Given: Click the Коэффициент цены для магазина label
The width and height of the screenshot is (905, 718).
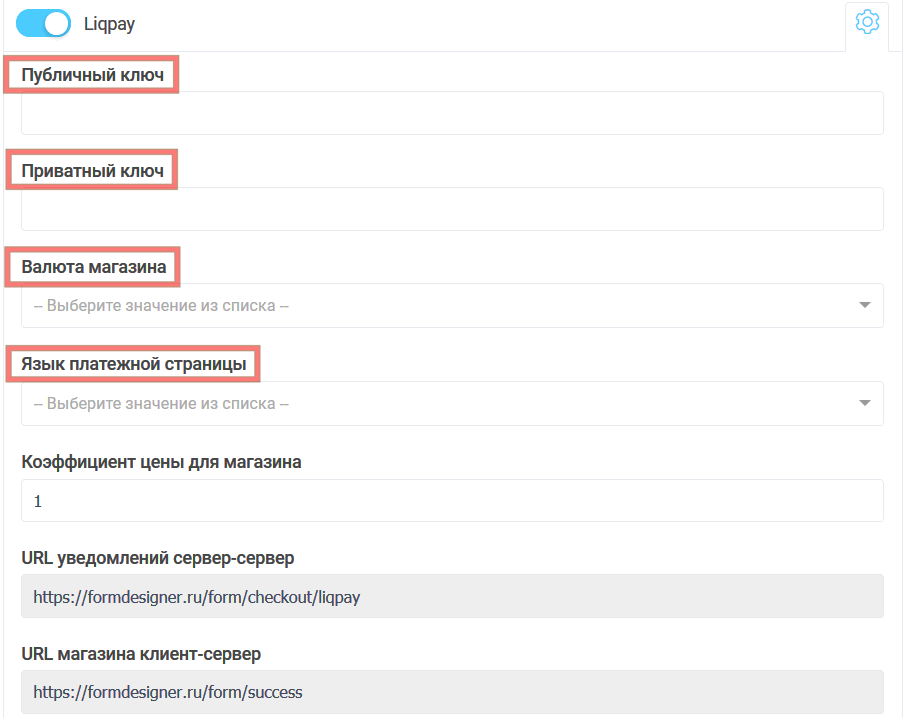Looking at the screenshot, I should pos(161,461).
